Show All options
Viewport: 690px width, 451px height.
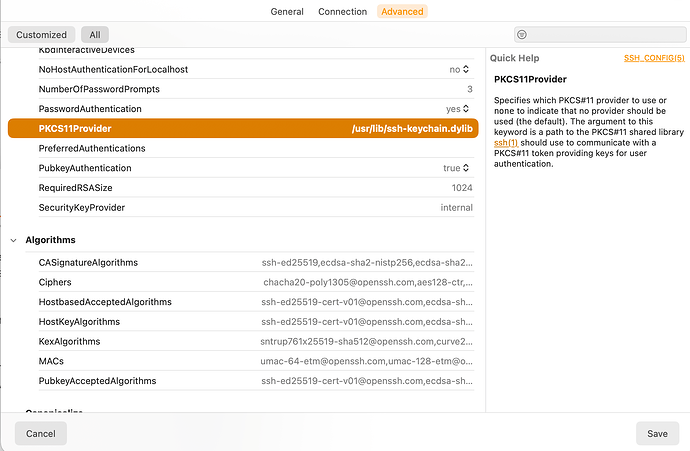95,34
